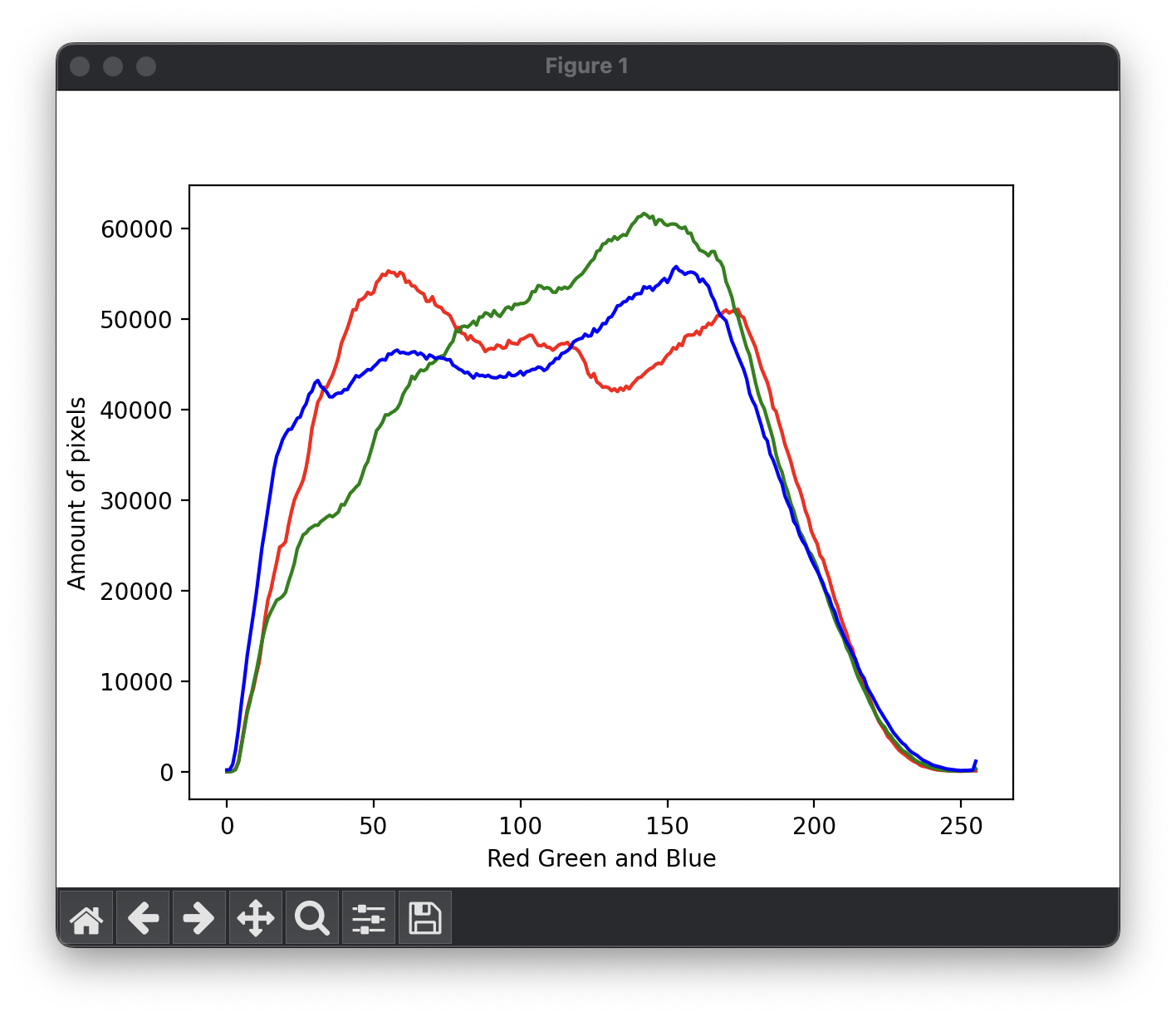This screenshot has height=1017, width=1176.
Task: Activate the Zoom to rectangle tool
Action: click(x=312, y=918)
